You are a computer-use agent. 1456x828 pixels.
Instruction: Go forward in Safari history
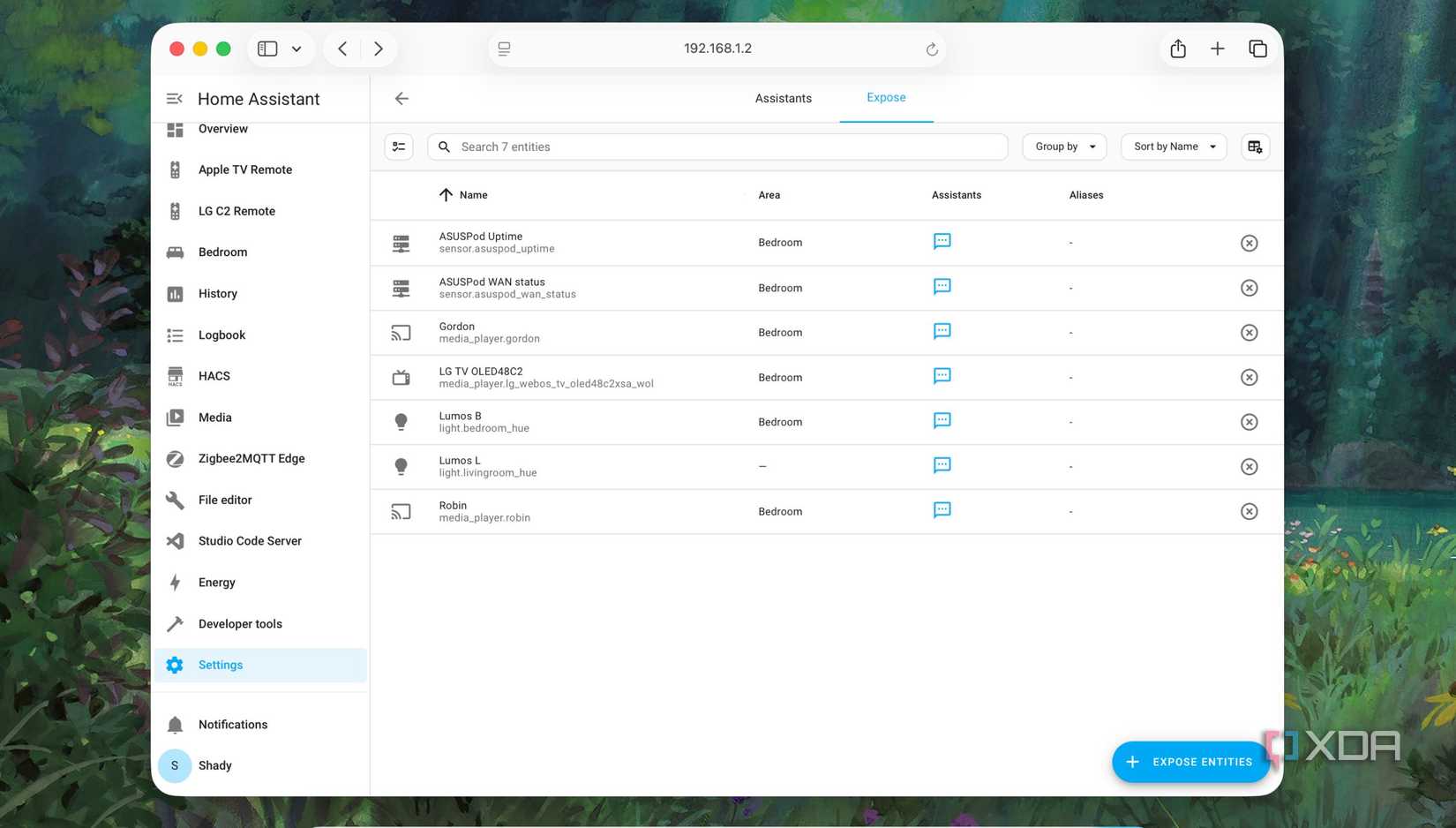[x=379, y=49]
